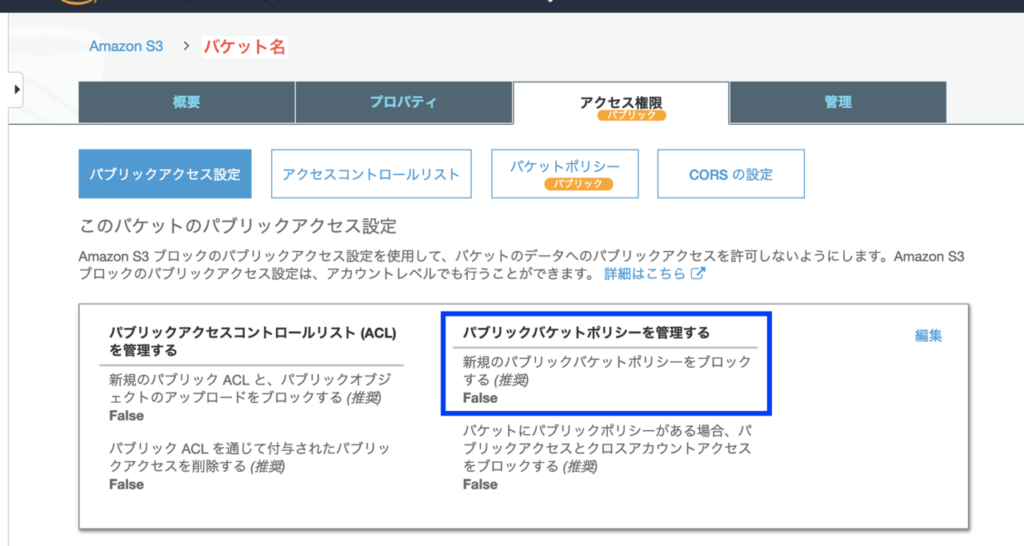1024x546 pixels.
Task: Open the Amazon S3 breadcrumb link
Action: (x=126, y=46)
